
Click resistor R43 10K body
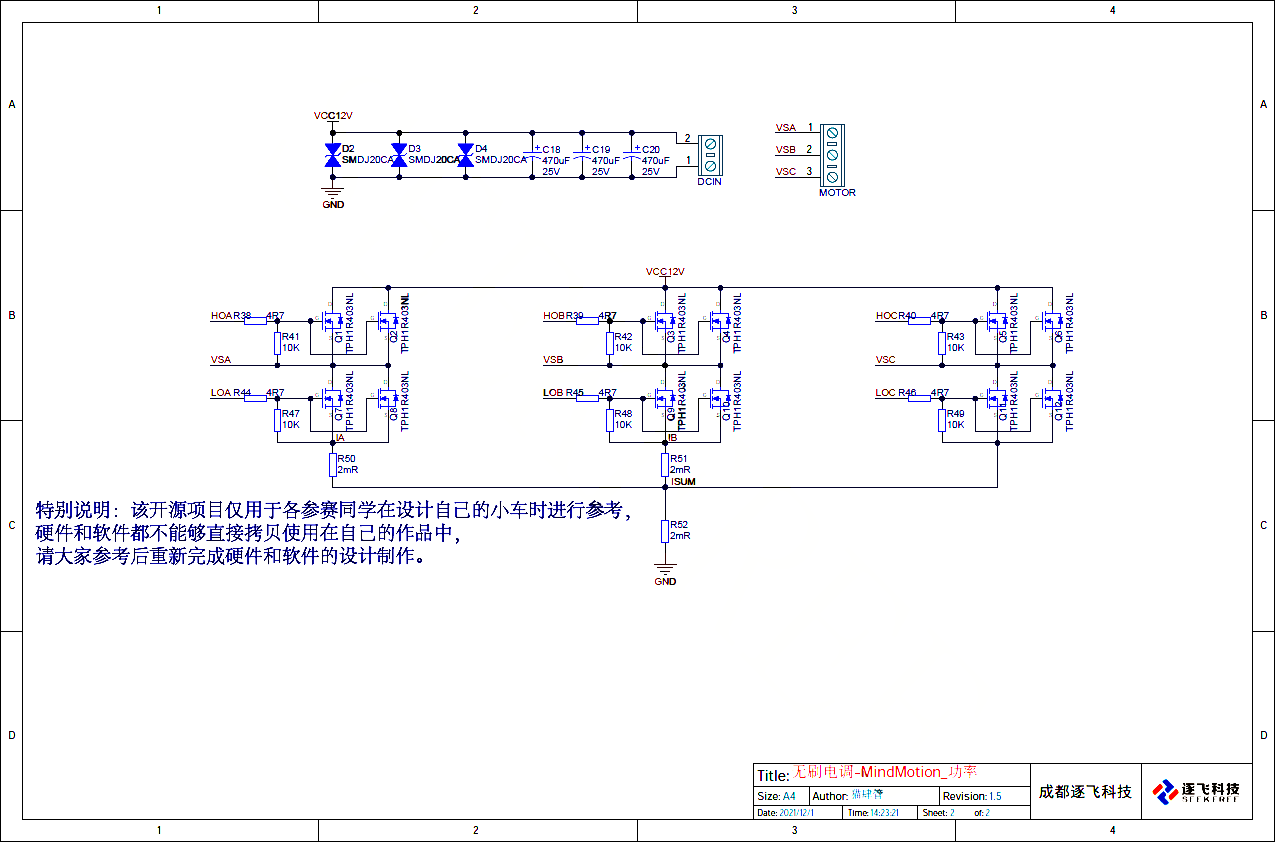click(942, 343)
